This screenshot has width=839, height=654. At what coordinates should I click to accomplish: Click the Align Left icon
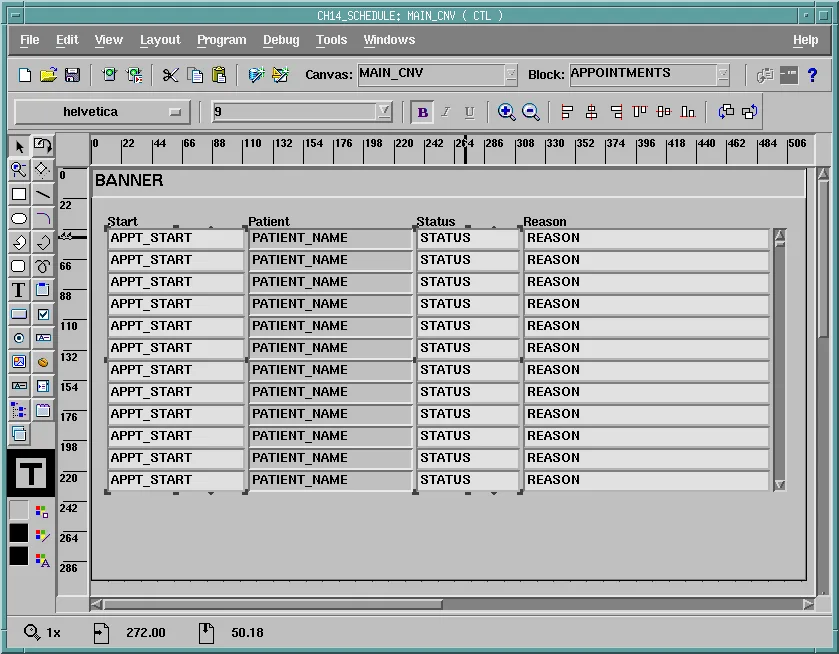(567, 112)
